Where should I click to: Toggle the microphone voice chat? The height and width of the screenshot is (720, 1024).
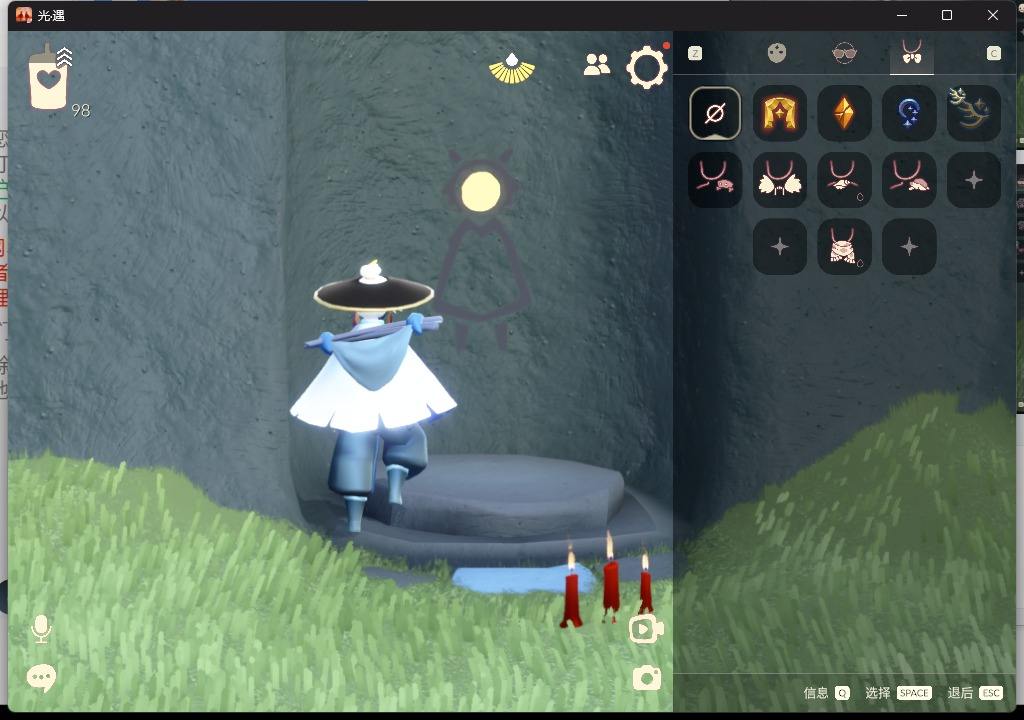(41, 629)
